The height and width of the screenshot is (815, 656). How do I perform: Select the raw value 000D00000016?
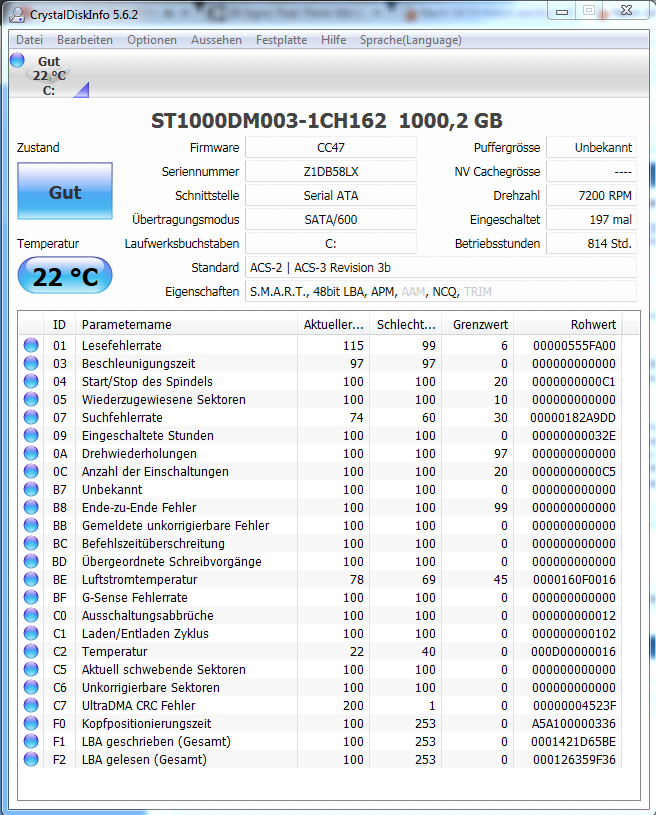(x=574, y=652)
